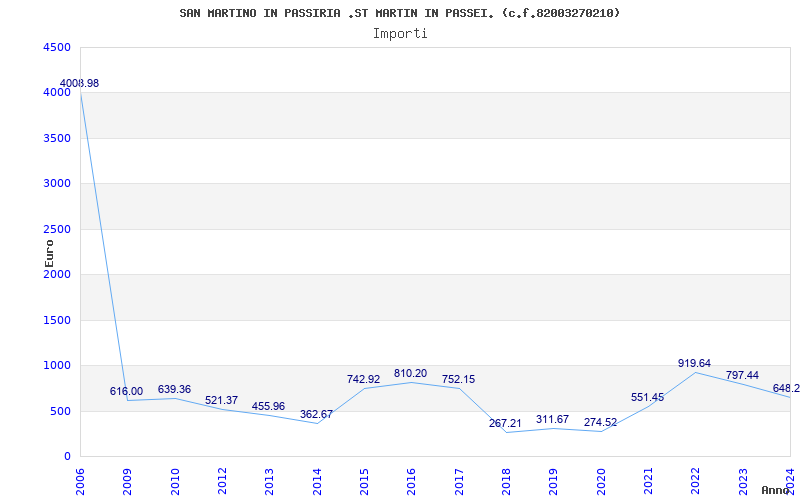Image resolution: width=800 pixels, height=500 pixels.
Task: Click the 1500 y-axis tick
Action: [56, 320]
